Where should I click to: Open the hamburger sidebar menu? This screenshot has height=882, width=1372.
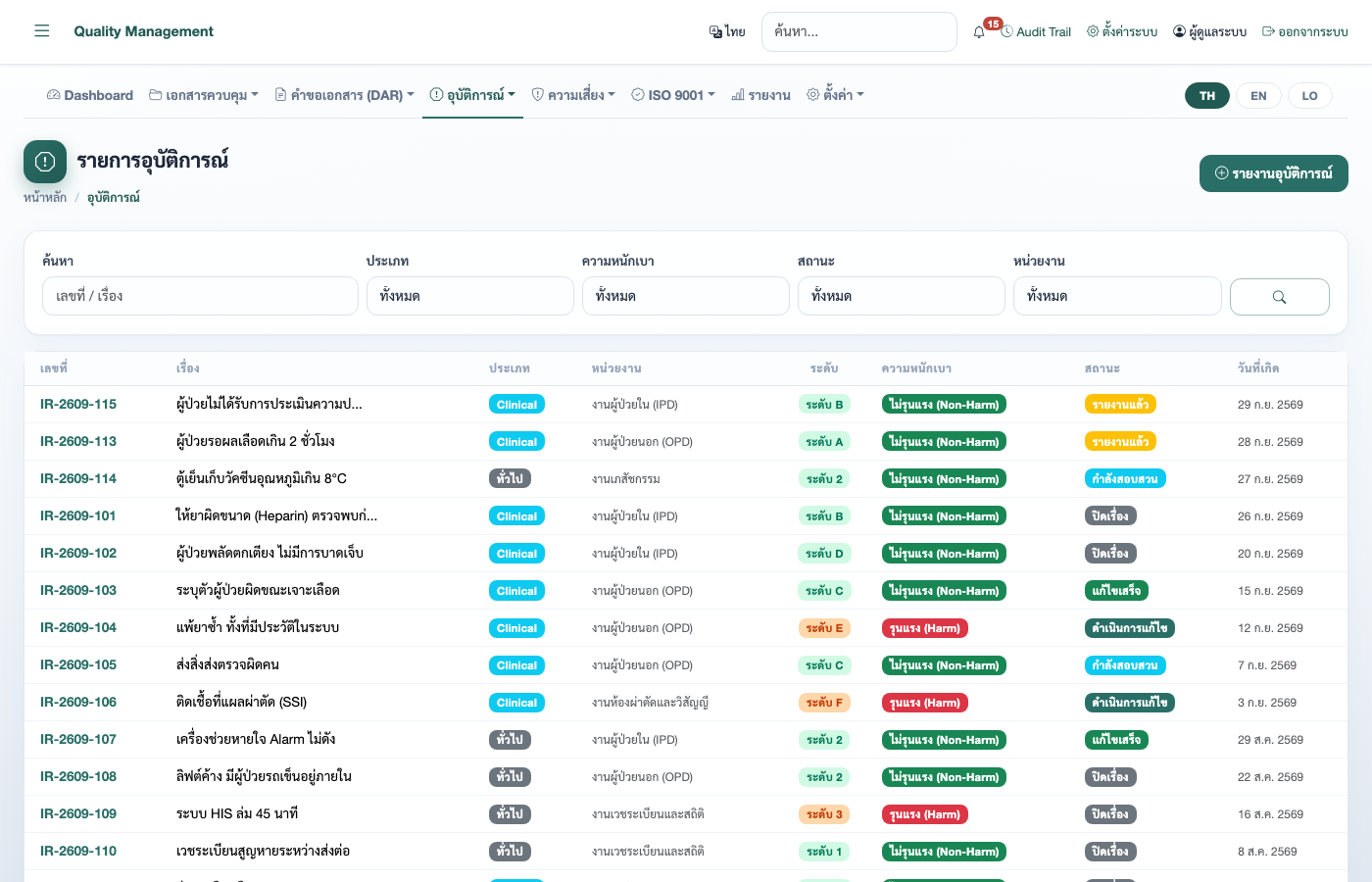coord(42,31)
